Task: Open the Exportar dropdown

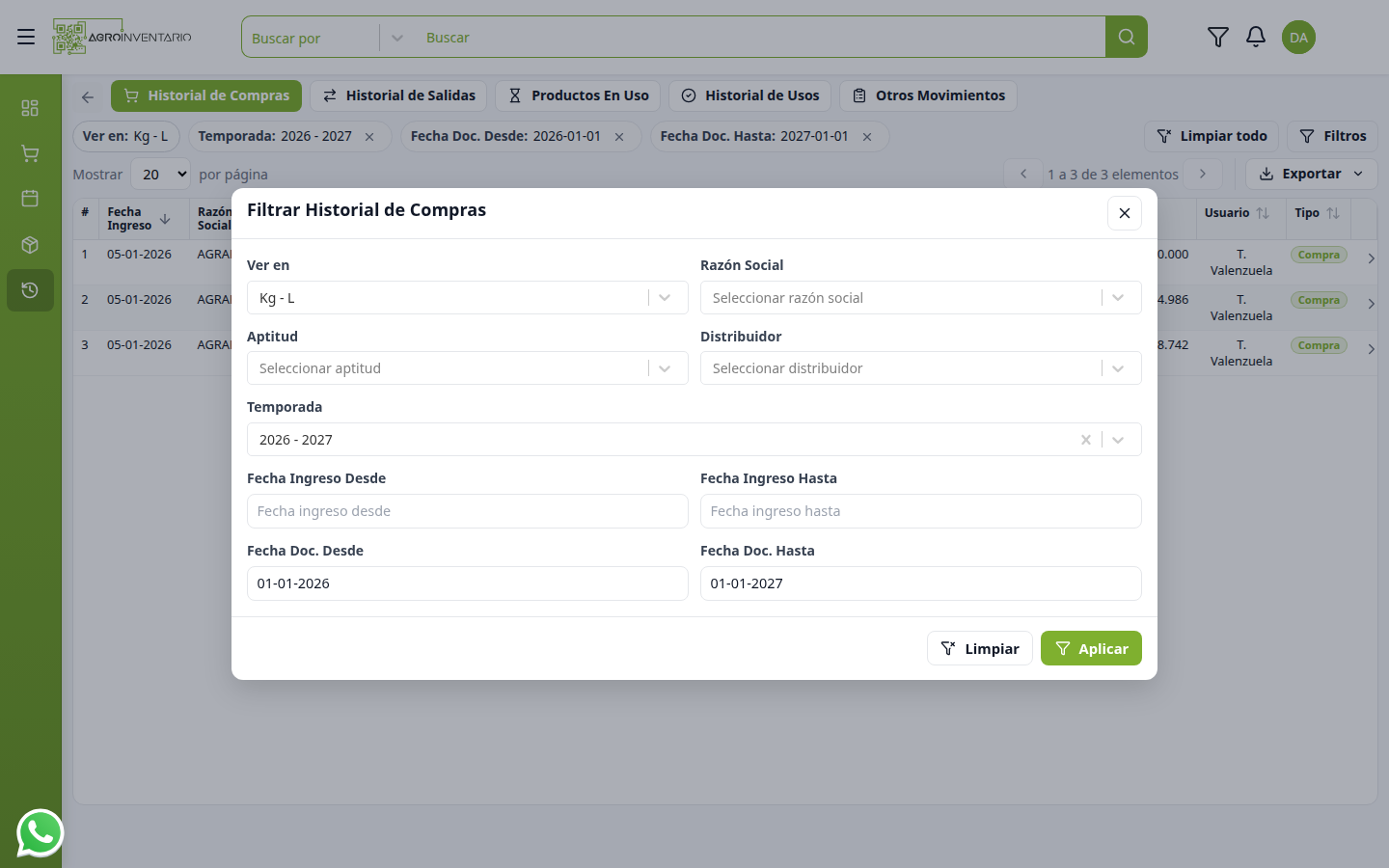Action: (x=1312, y=174)
